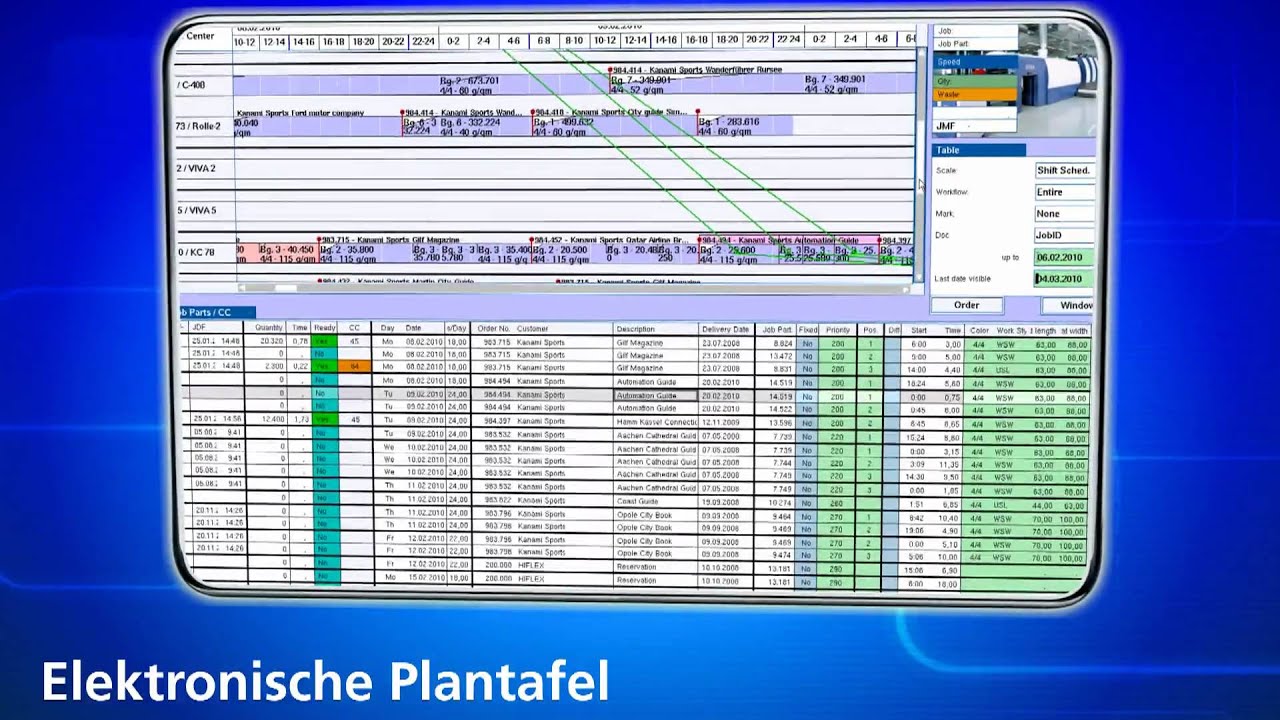Click the Kanami Sports Wanderführer Rursee job label

[x=697, y=70]
